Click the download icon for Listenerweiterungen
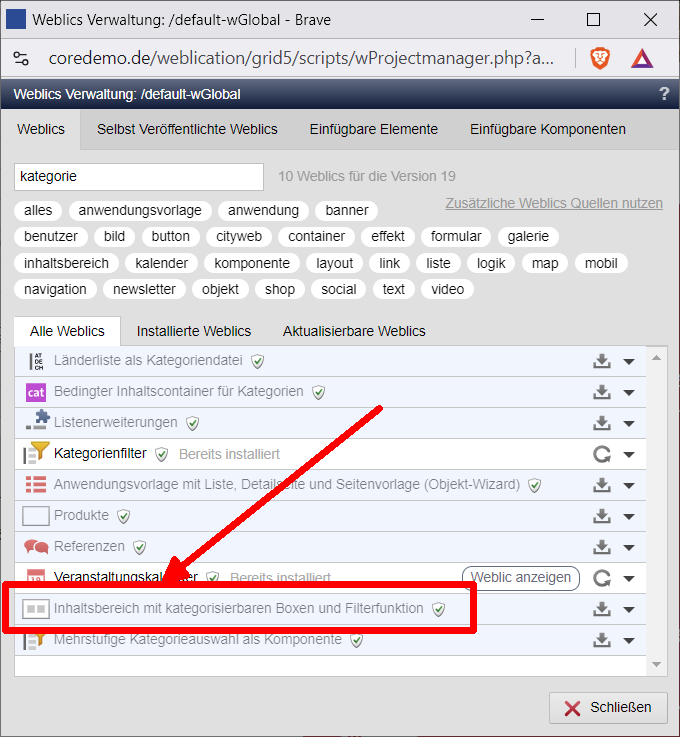 (602, 423)
